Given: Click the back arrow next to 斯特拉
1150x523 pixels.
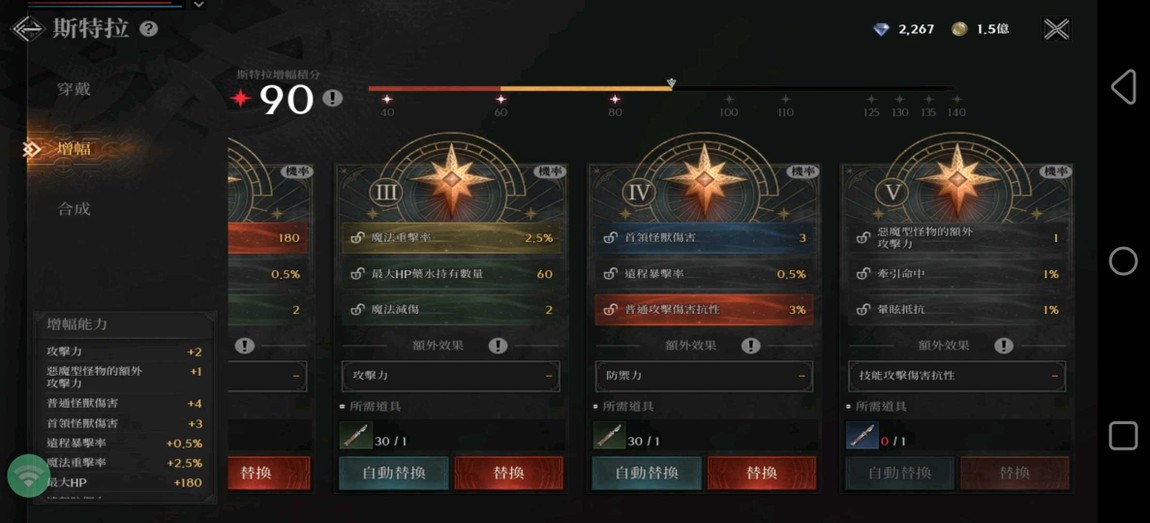Looking at the screenshot, I should pyautogui.click(x=27, y=29).
